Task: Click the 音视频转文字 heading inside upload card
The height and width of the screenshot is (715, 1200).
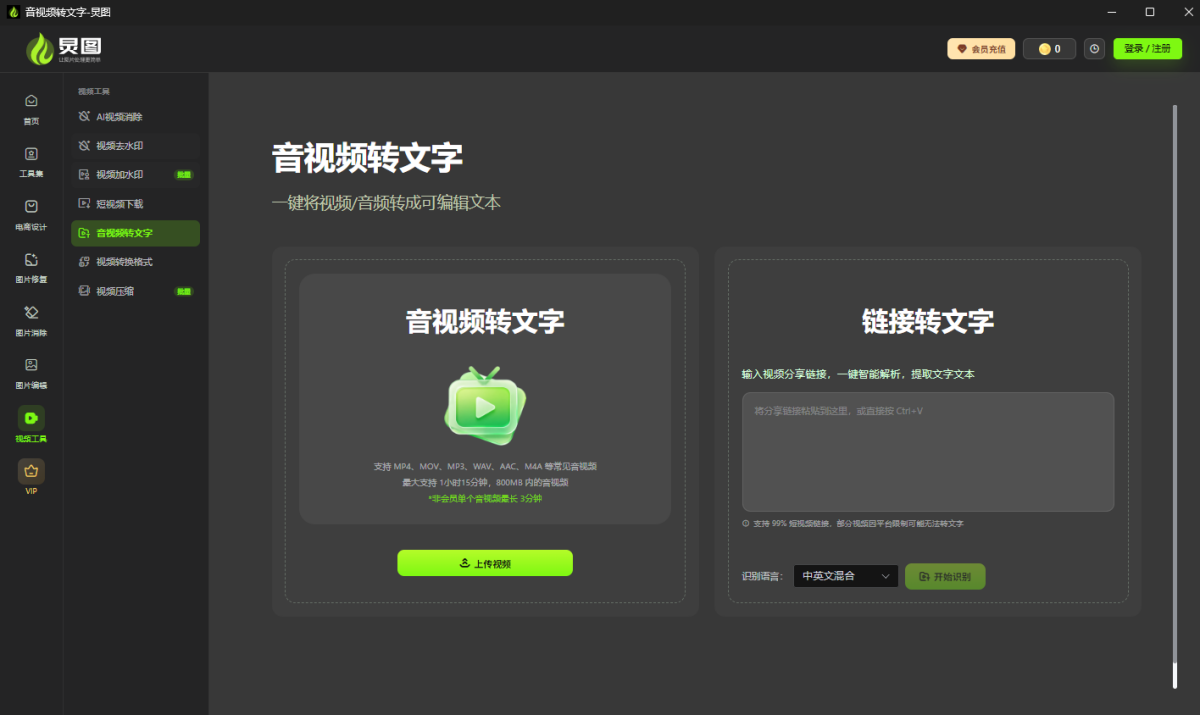Action: pyautogui.click(x=485, y=321)
